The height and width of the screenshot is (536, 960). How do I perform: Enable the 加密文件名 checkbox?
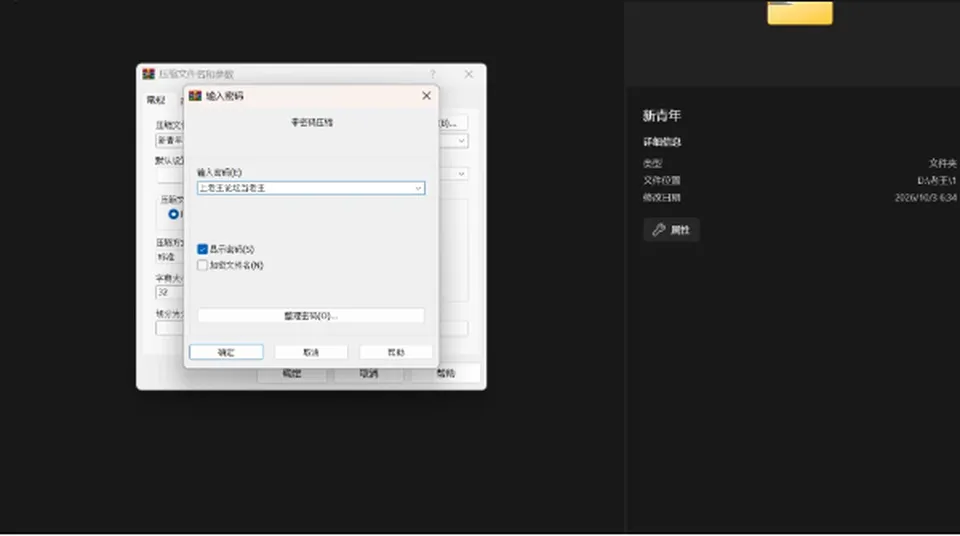[203, 265]
